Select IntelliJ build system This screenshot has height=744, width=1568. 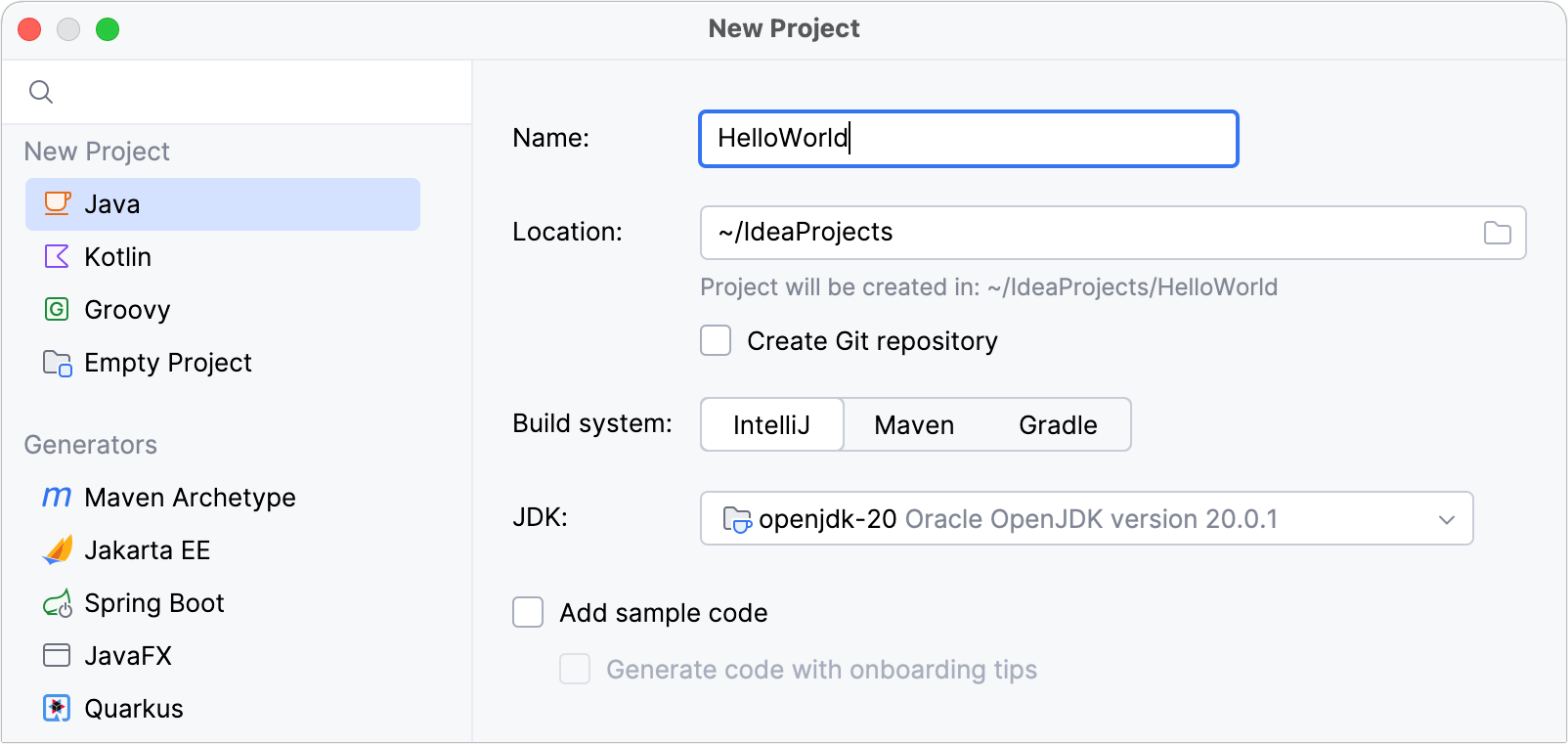coord(772,424)
